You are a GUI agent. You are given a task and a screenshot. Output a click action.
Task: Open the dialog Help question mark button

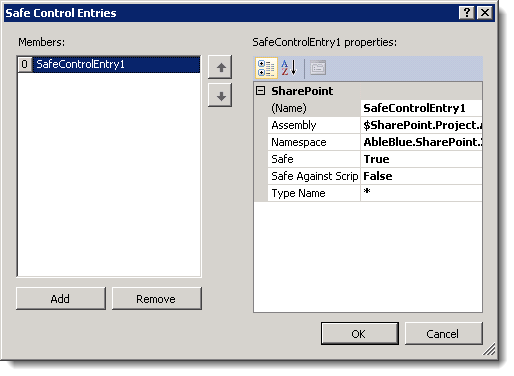(467, 13)
